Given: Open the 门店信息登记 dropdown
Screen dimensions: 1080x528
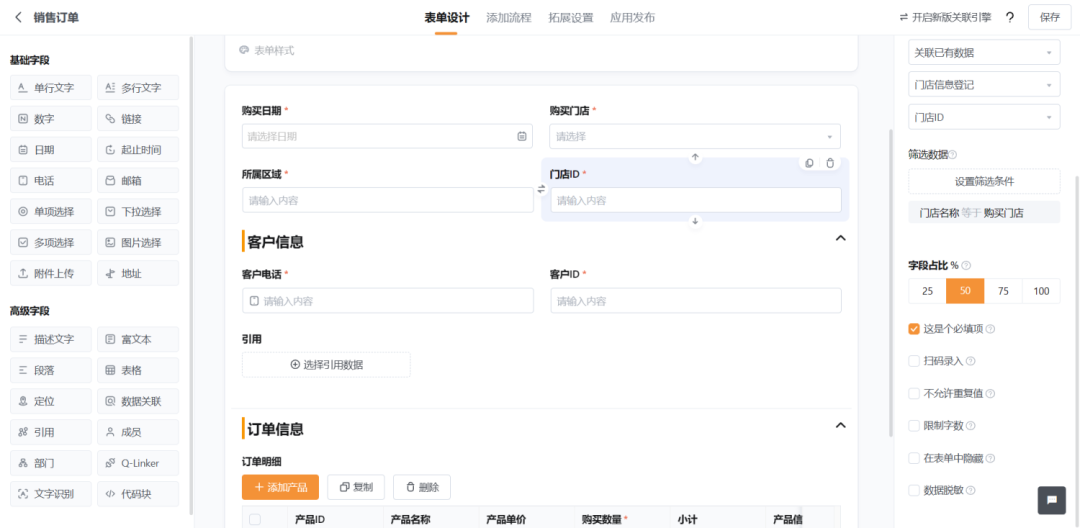Looking at the screenshot, I should (984, 85).
